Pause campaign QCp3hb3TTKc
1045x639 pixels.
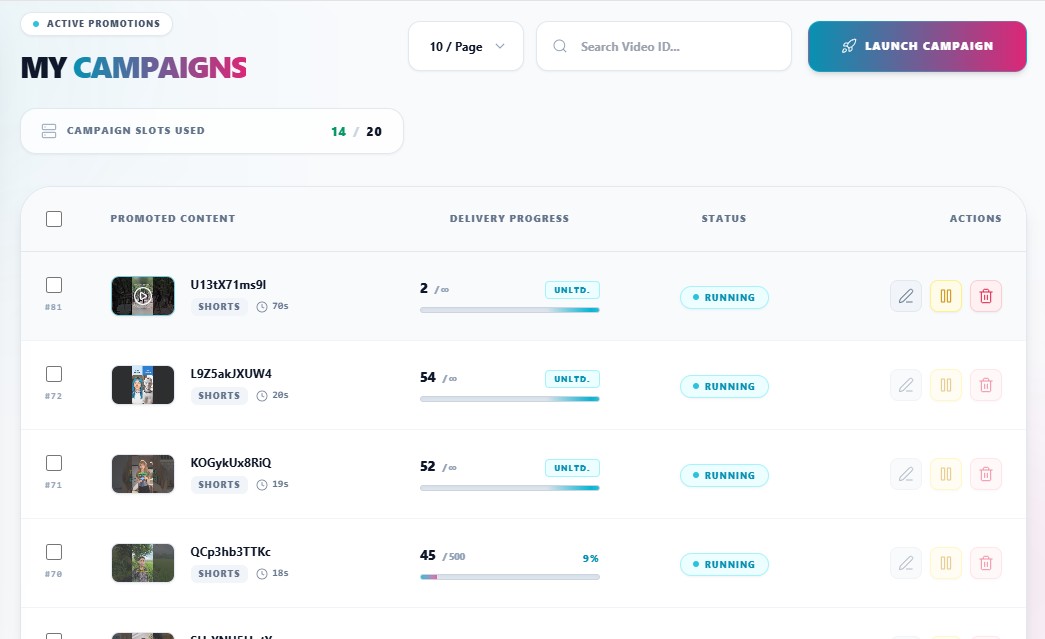[x=946, y=564]
